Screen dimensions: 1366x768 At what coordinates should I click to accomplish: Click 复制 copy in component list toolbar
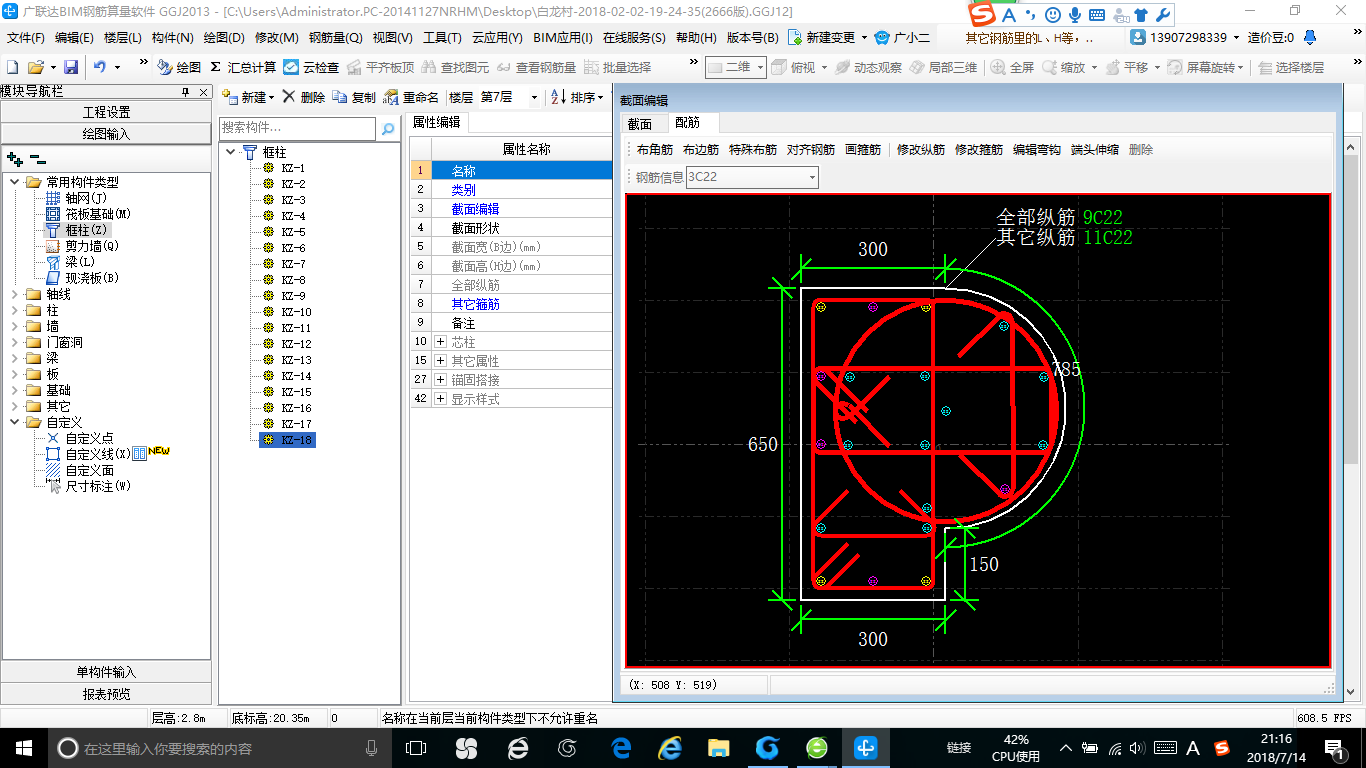[x=354, y=97]
